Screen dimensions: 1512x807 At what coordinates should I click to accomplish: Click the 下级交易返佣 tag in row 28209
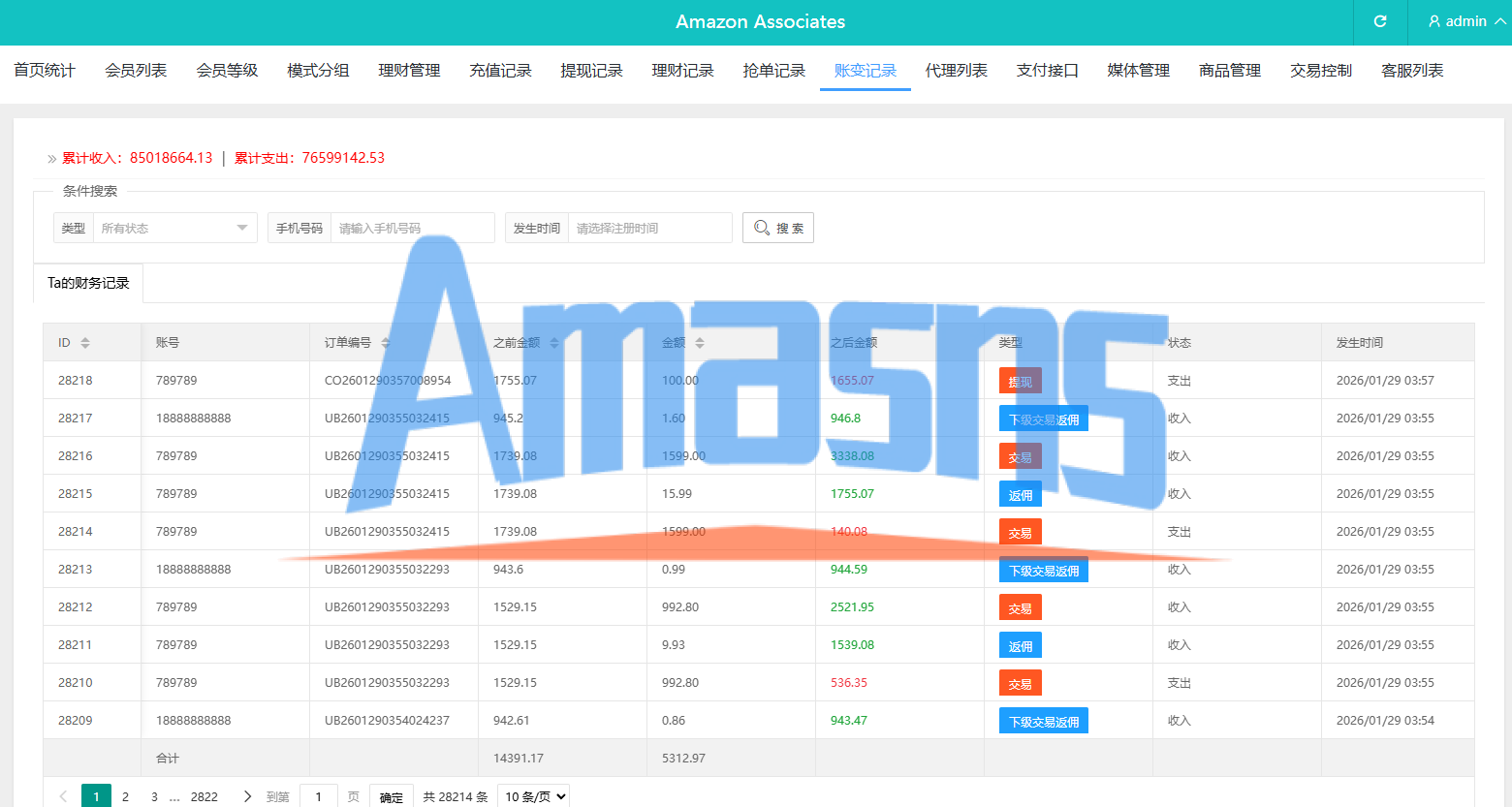pyautogui.click(x=1044, y=721)
